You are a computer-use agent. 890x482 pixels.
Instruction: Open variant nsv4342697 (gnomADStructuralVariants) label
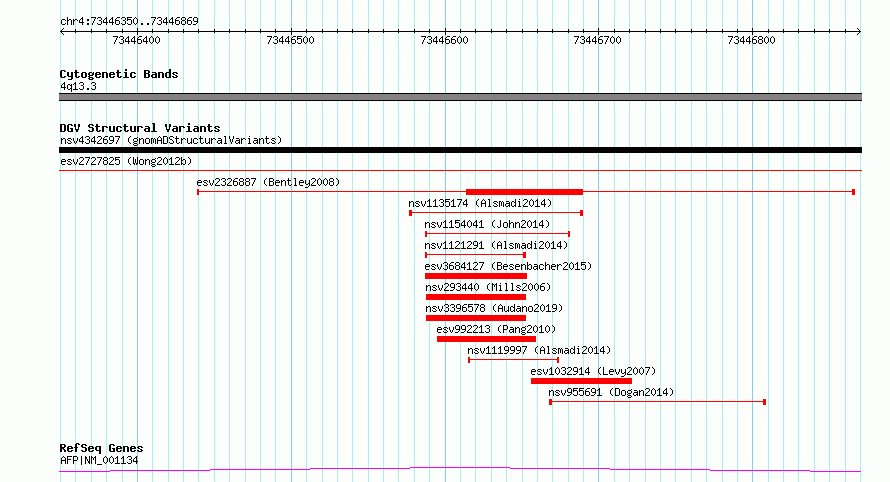click(x=171, y=140)
